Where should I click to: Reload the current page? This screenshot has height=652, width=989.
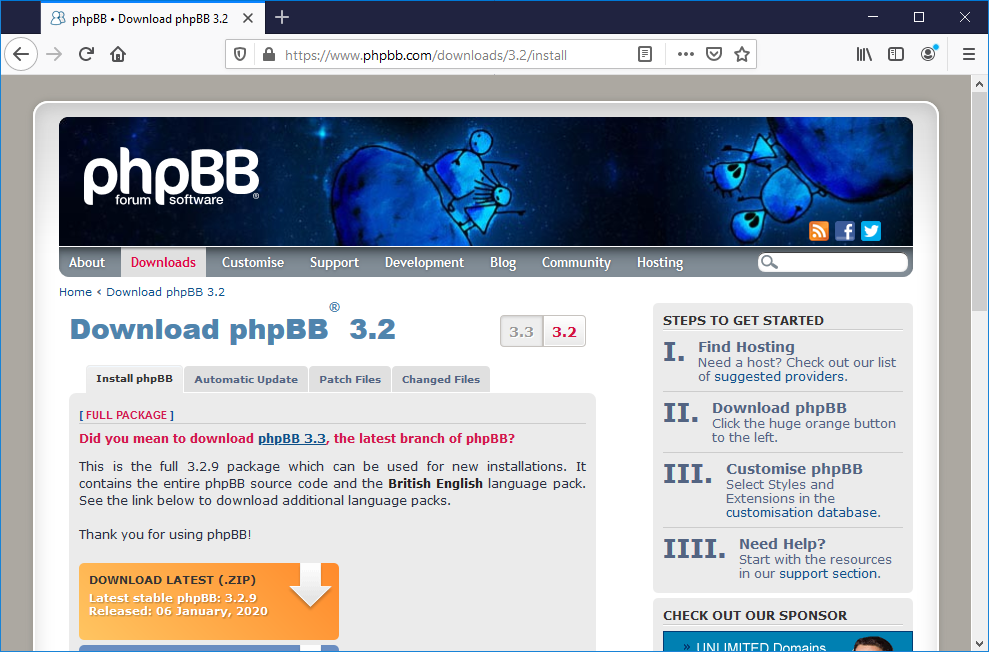(86, 54)
